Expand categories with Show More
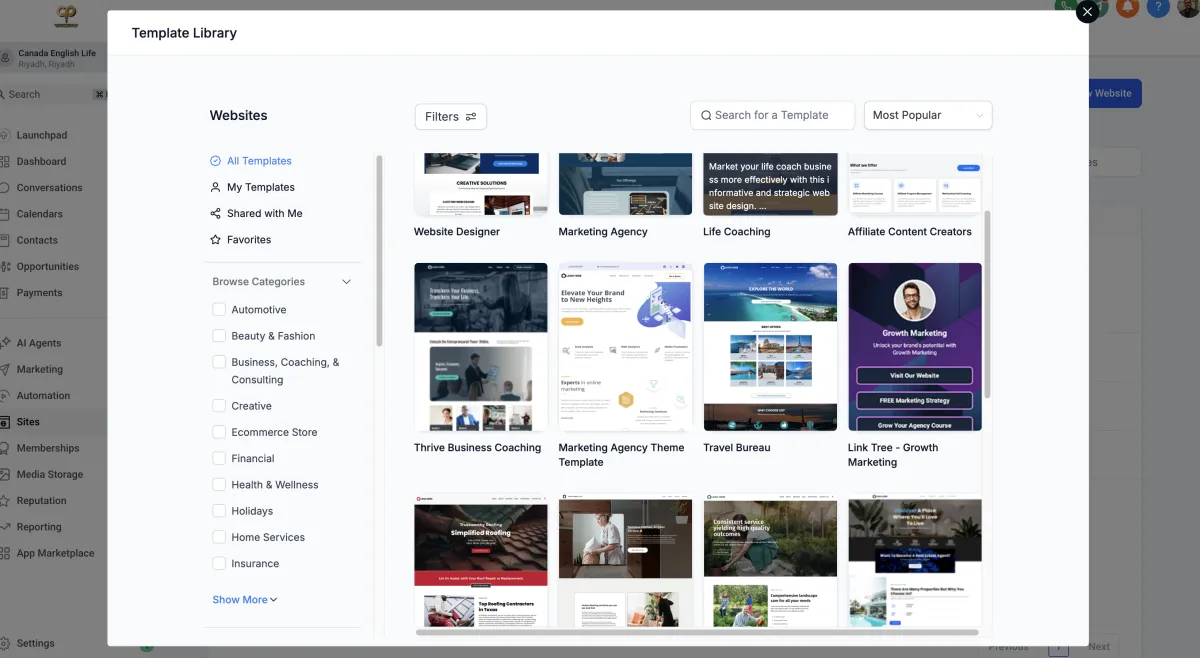This screenshot has height=658, width=1200. (245, 600)
